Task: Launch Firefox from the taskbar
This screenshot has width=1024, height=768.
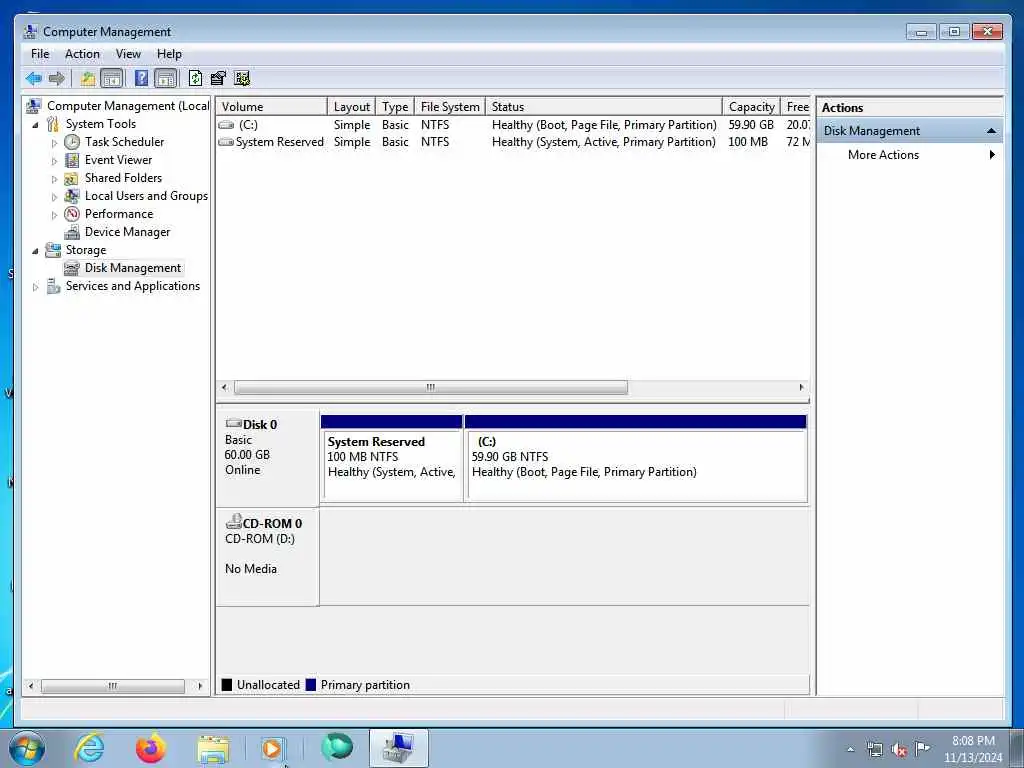Action: (x=151, y=748)
